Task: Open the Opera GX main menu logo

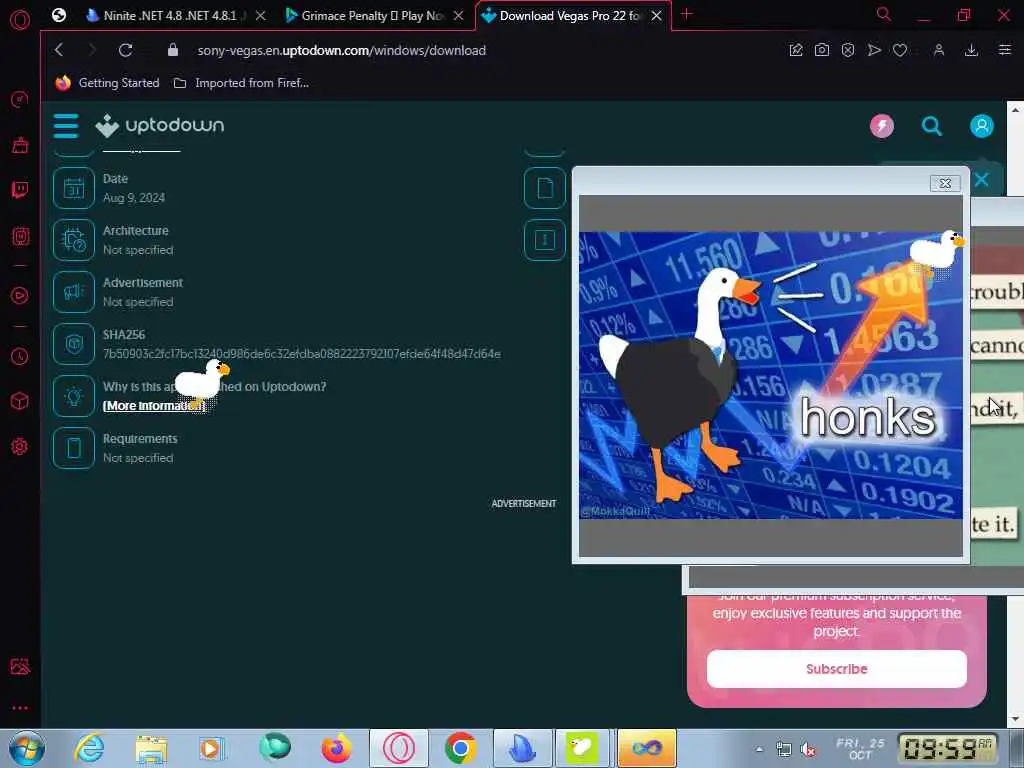Action: tap(20, 20)
